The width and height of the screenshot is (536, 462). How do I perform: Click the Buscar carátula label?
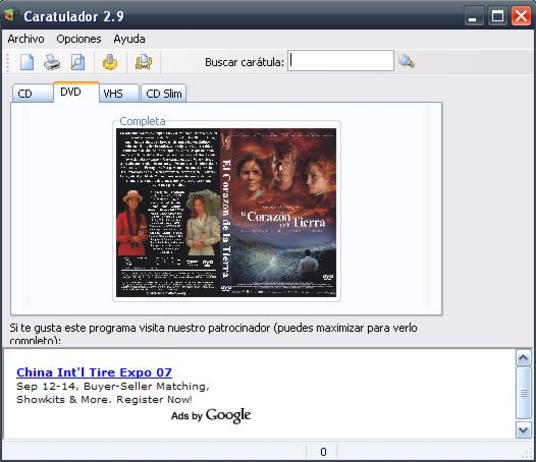[244, 62]
